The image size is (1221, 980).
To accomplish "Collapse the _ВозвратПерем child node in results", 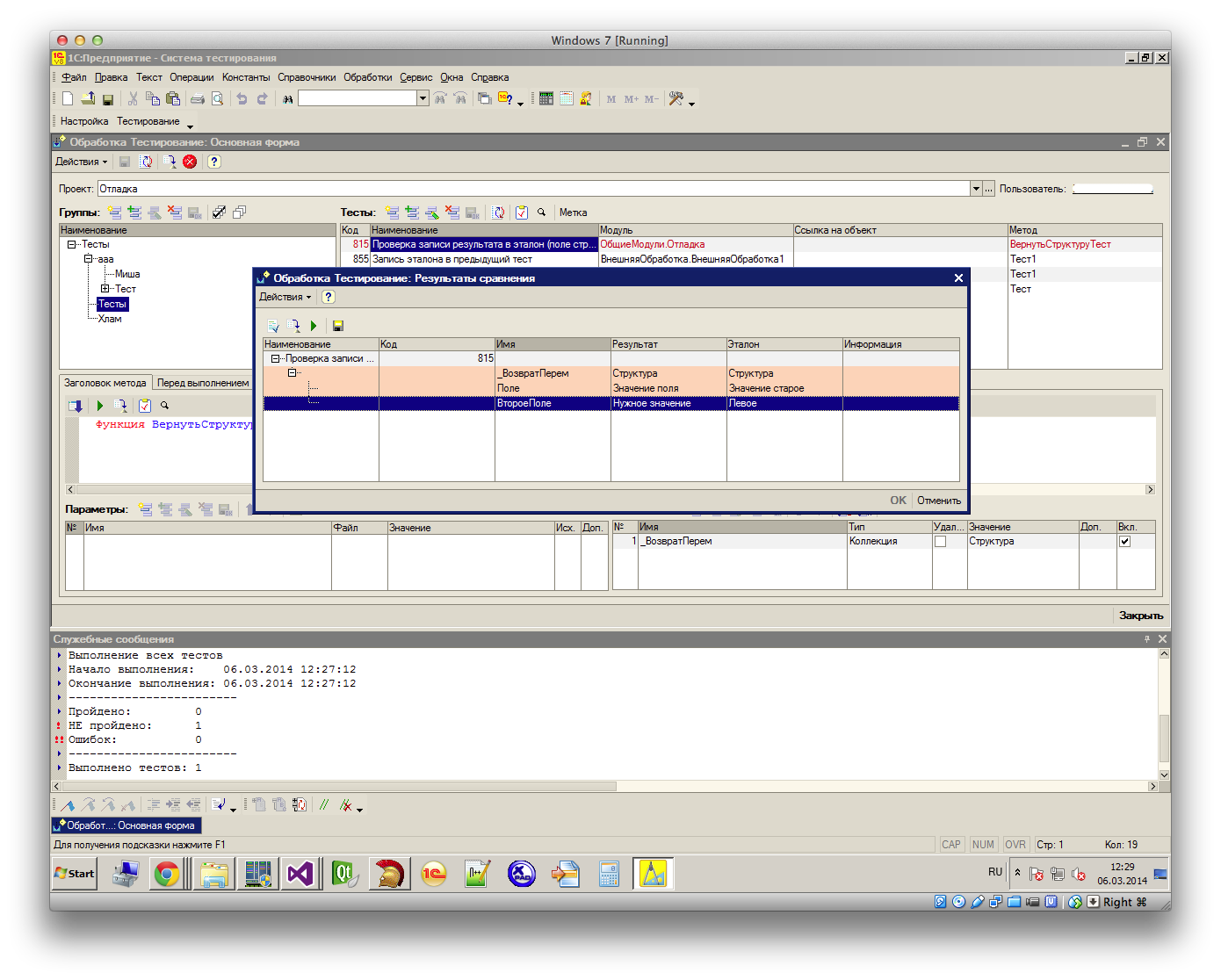I will click(x=292, y=373).
